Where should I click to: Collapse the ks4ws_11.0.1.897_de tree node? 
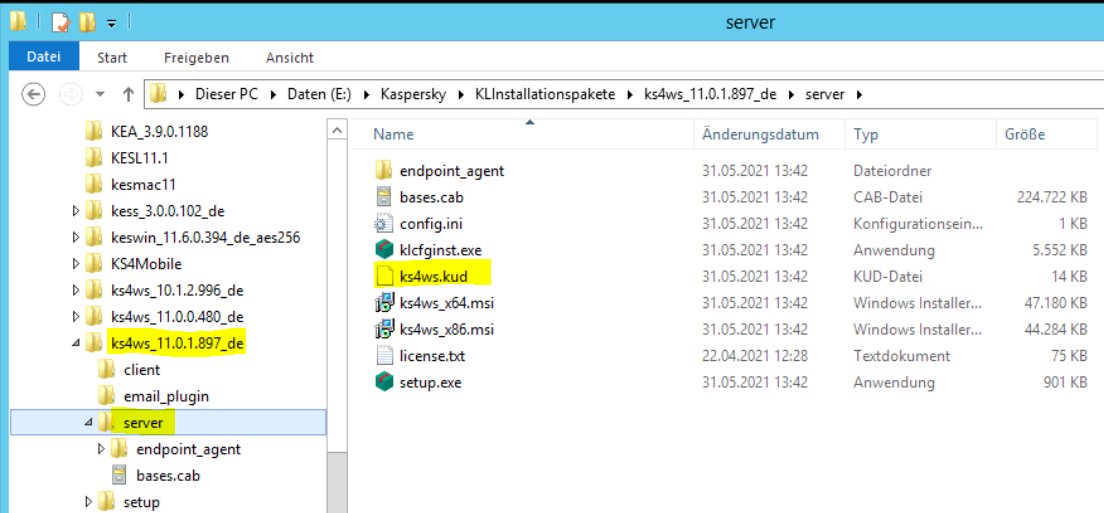point(76,343)
